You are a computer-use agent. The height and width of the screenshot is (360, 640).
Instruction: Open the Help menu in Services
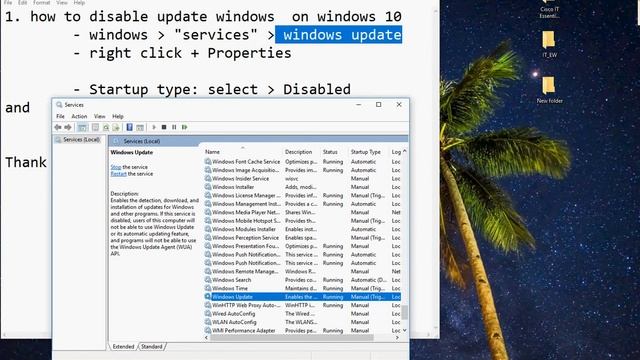118,116
